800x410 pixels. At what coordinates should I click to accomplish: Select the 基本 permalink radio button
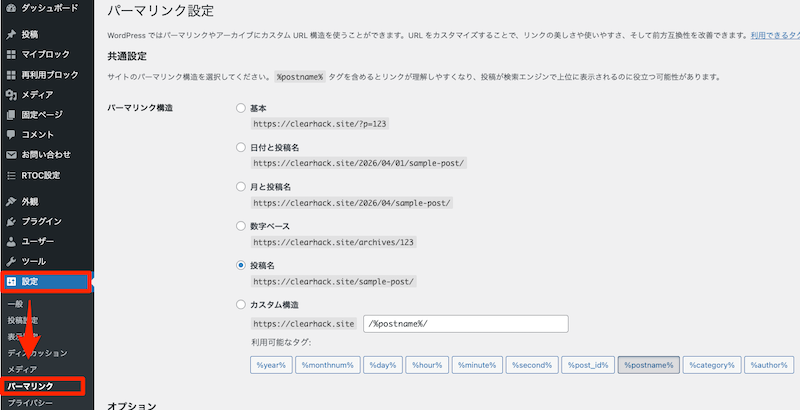tap(240, 108)
